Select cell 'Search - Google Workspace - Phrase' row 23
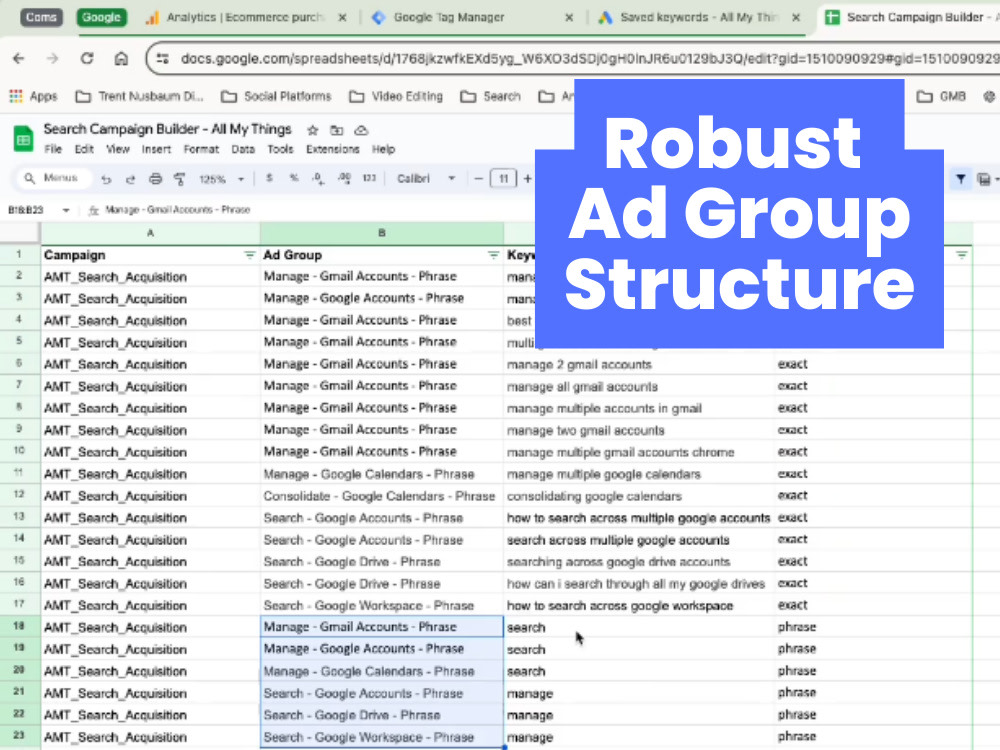Viewport: 1000px width, 750px height. (x=381, y=737)
